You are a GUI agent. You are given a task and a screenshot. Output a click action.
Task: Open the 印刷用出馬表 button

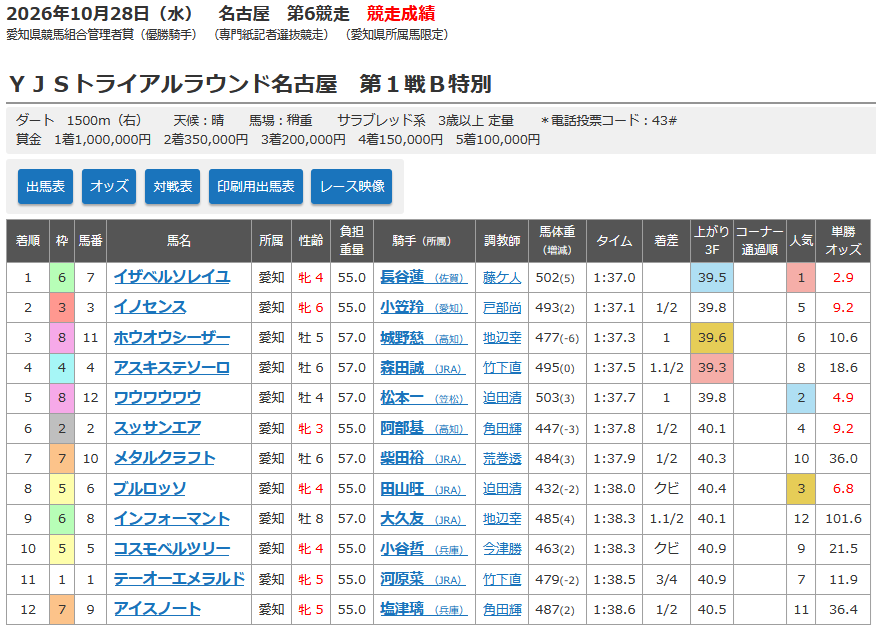(256, 186)
